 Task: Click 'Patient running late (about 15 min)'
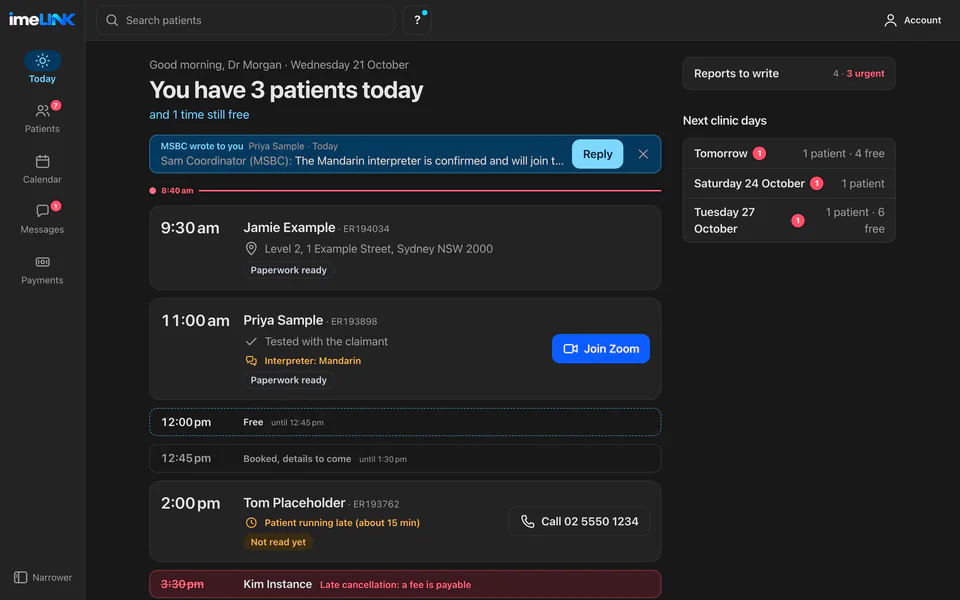point(342,523)
